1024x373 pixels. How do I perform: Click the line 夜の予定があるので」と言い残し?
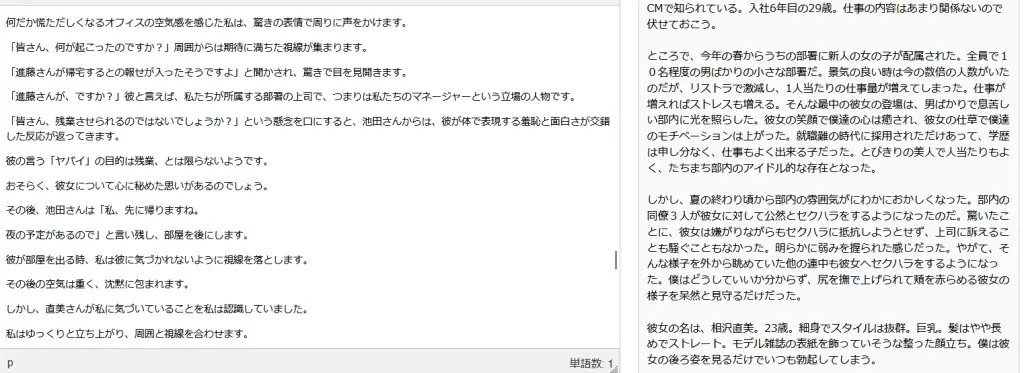pos(127,235)
